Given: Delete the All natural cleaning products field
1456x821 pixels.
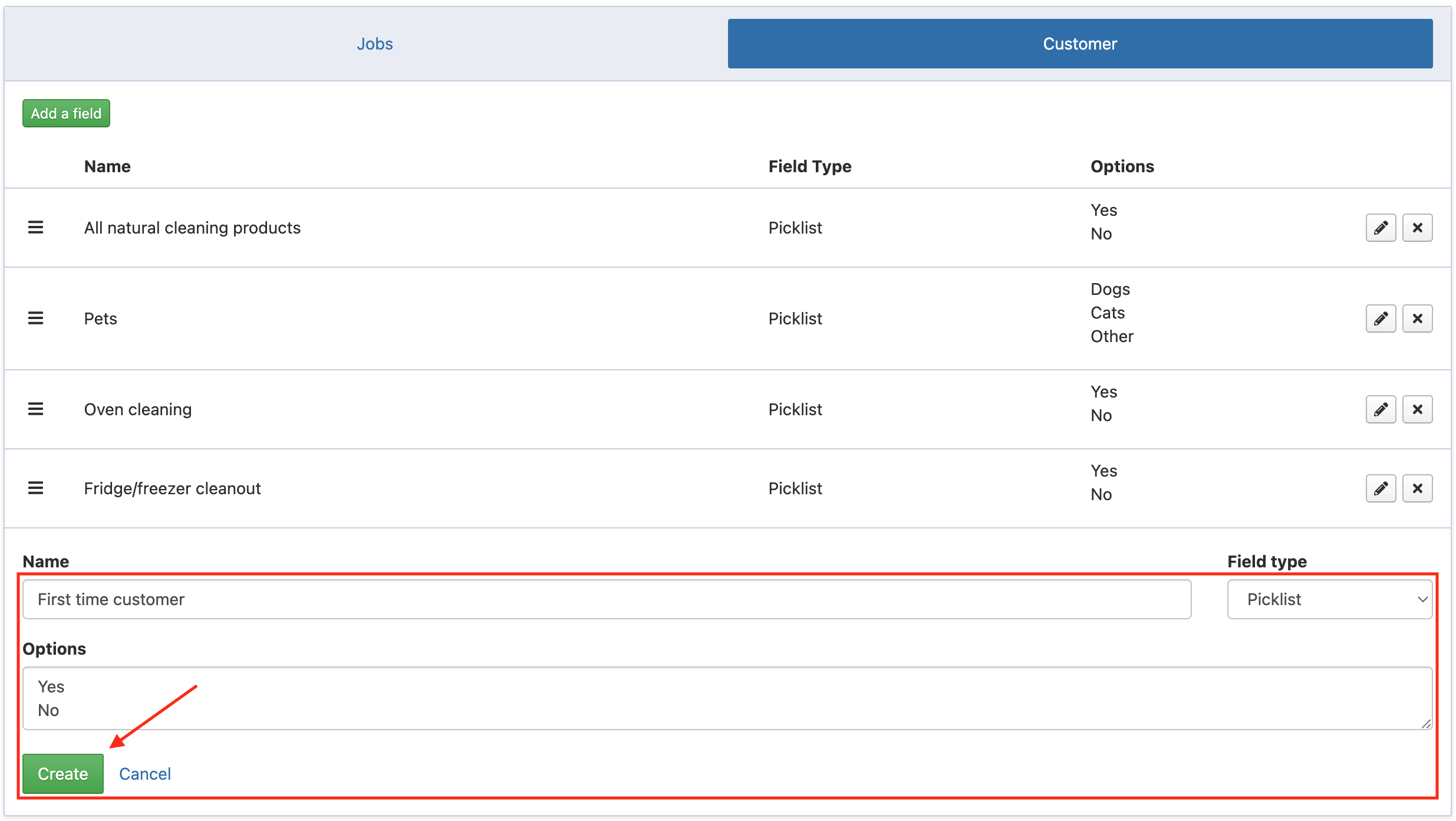Looking at the screenshot, I should pyautogui.click(x=1417, y=228).
